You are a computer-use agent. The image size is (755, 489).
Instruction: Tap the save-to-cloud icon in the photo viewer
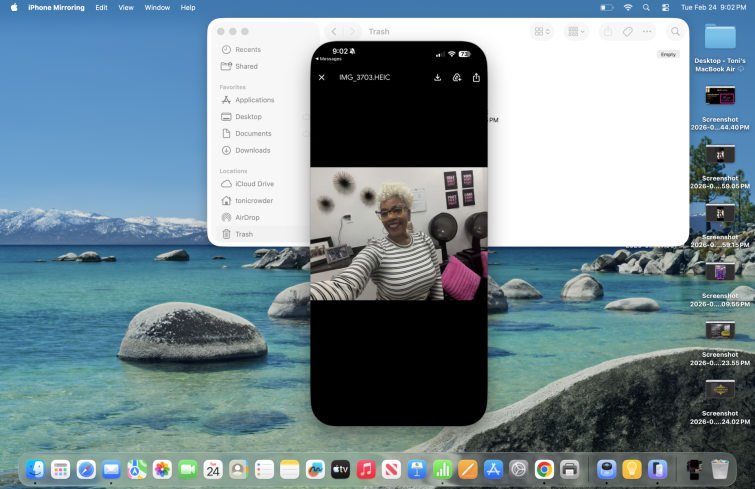click(x=457, y=77)
